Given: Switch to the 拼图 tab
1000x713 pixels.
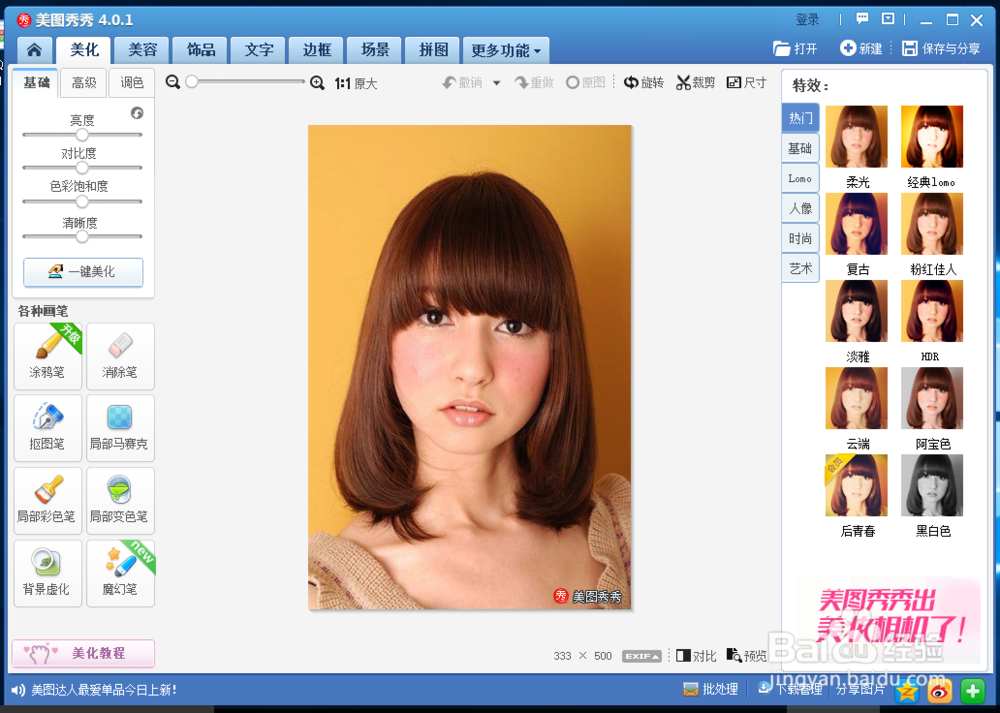Looking at the screenshot, I should click(x=433, y=50).
